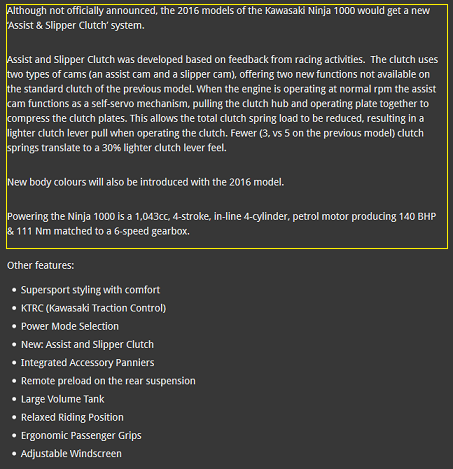453x469 pixels.
Task: Click the 'Powering the Ninja 1000' paragraph
Action: tap(222, 224)
